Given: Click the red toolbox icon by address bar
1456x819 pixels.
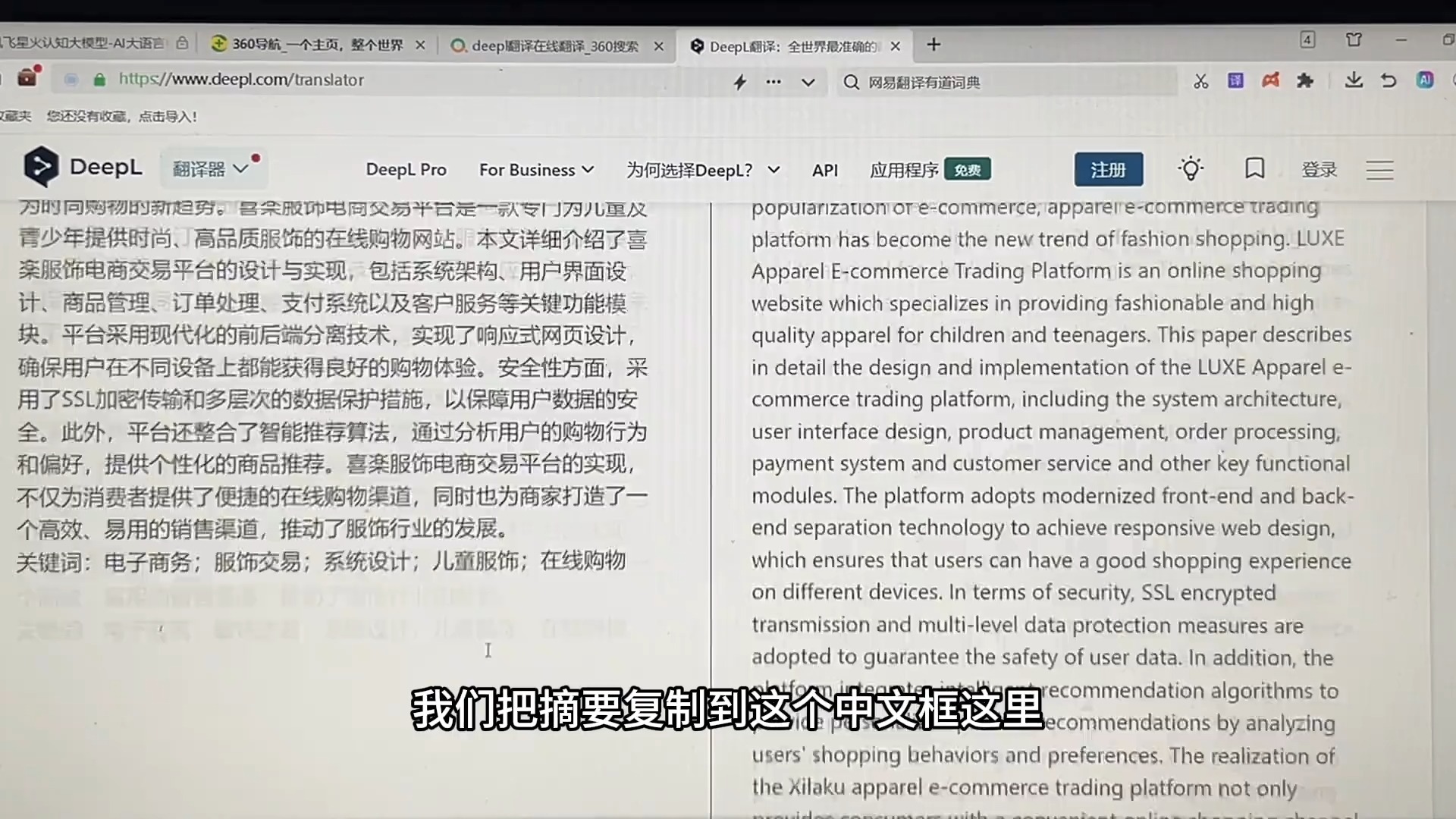Looking at the screenshot, I should (x=28, y=77).
